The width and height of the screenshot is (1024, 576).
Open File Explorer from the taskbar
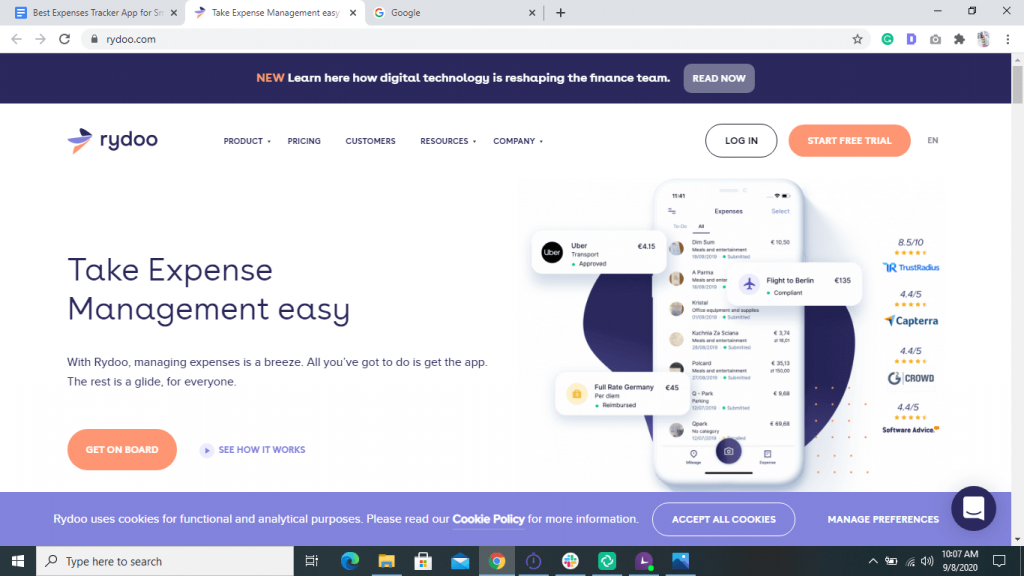(387, 561)
